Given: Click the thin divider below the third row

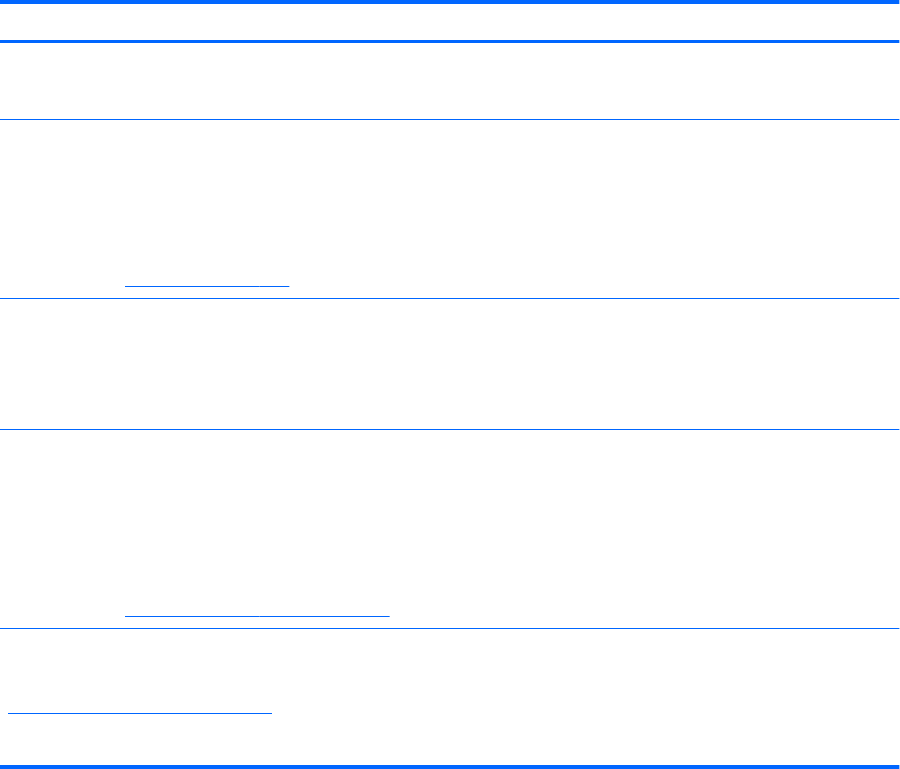Looking at the screenshot, I should [x=450, y=430].
